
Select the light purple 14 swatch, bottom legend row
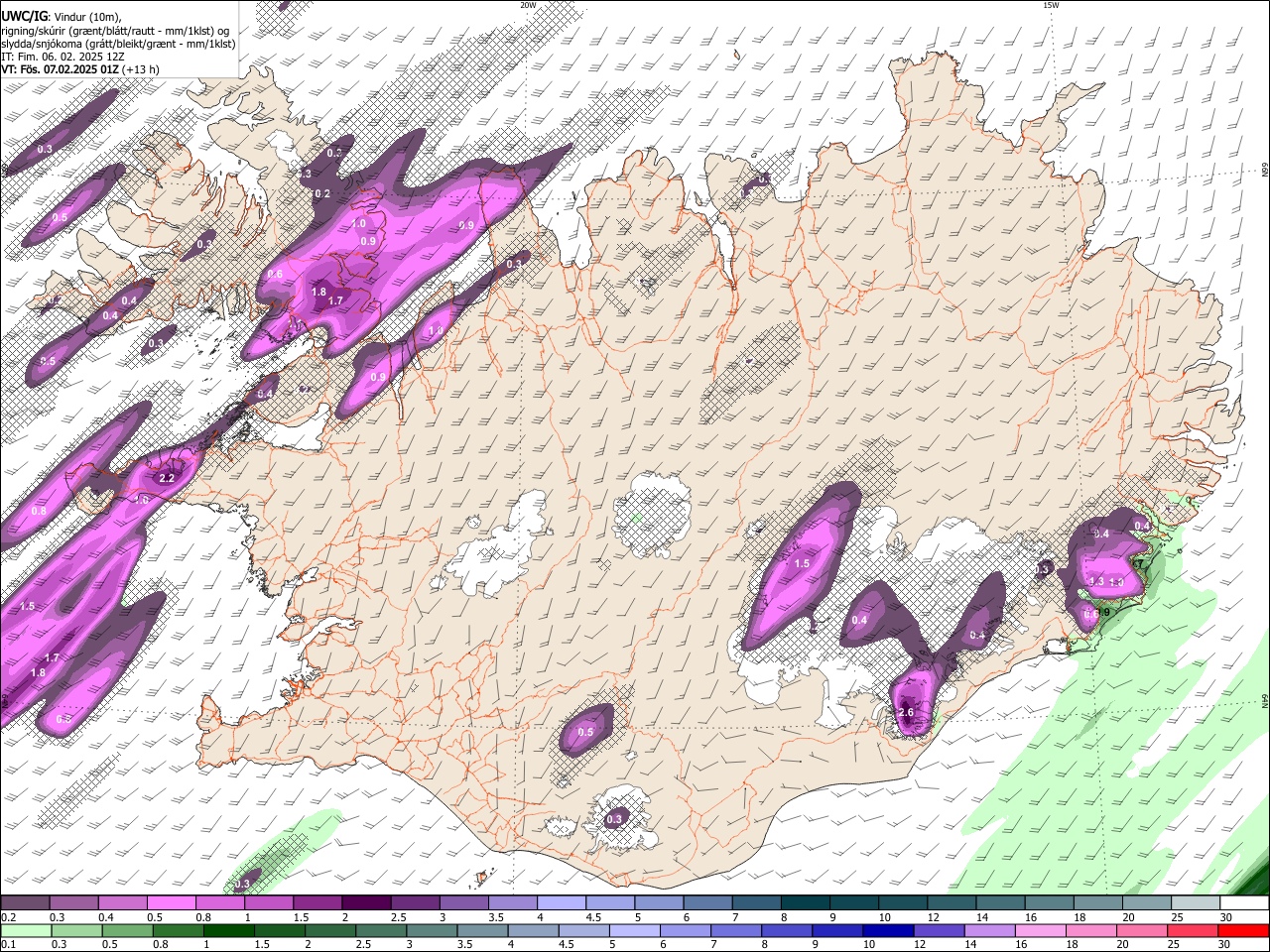988,930
